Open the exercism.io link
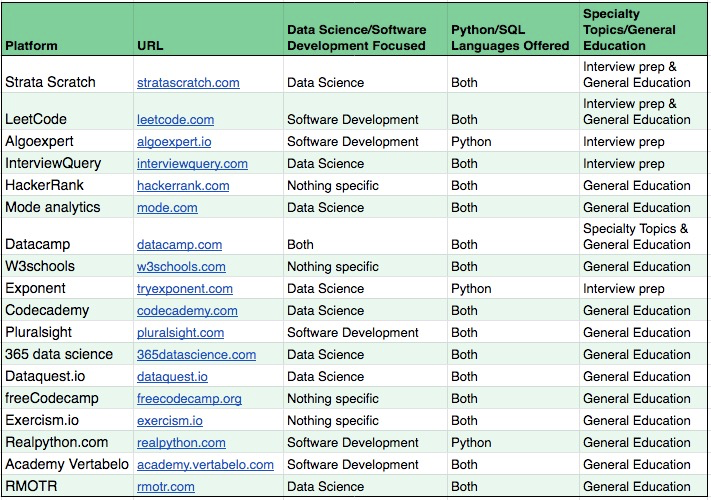This screenshot has width=711, height=500. pos(170,421)
